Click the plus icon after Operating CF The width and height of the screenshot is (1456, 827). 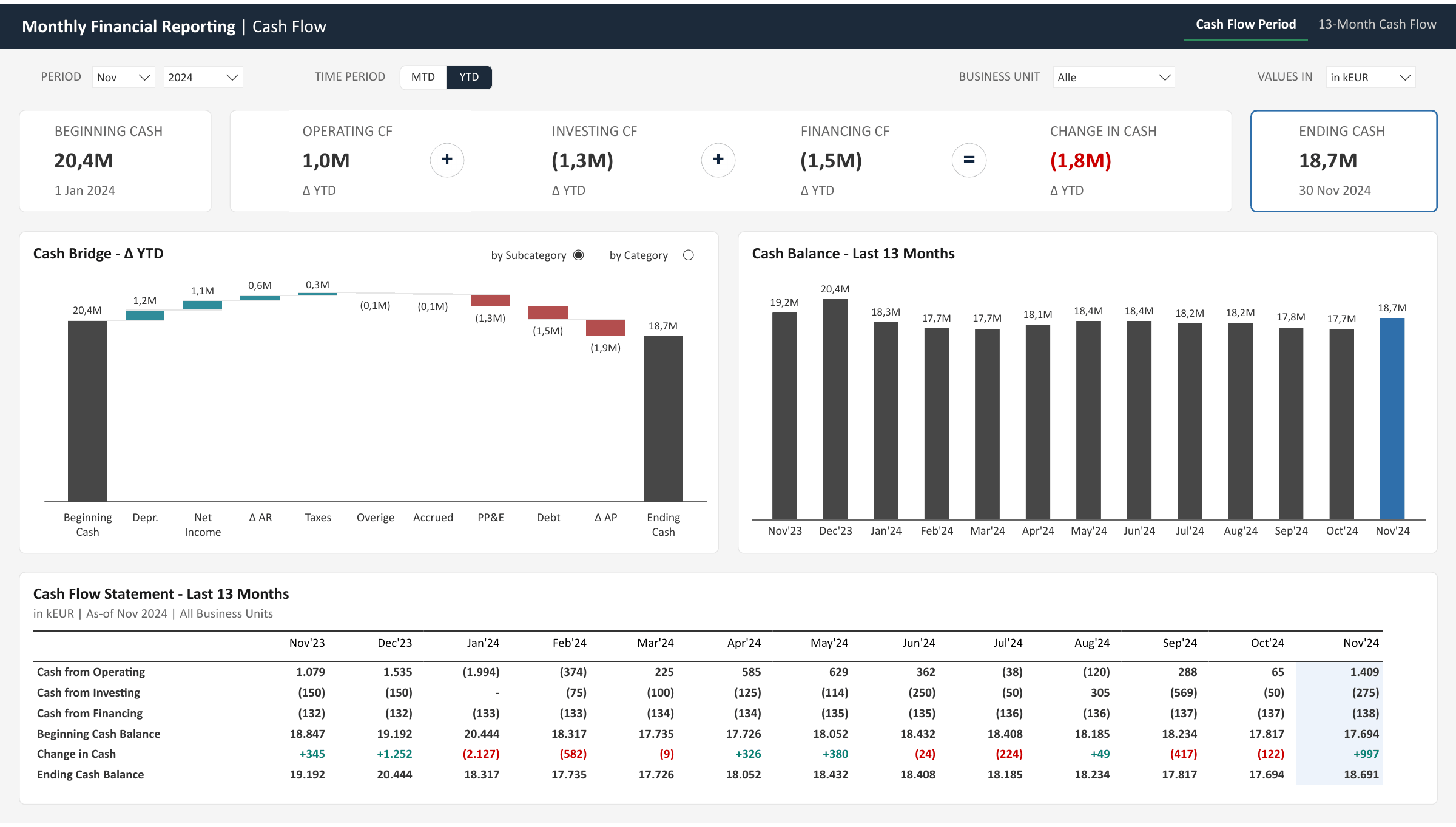[447, 160]
